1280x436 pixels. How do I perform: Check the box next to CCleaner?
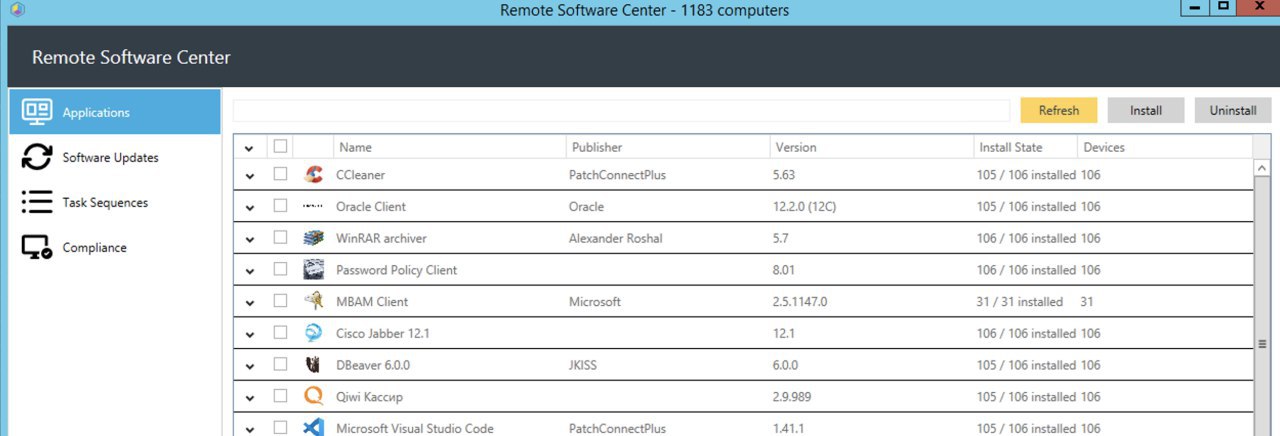tap(280, 174)
